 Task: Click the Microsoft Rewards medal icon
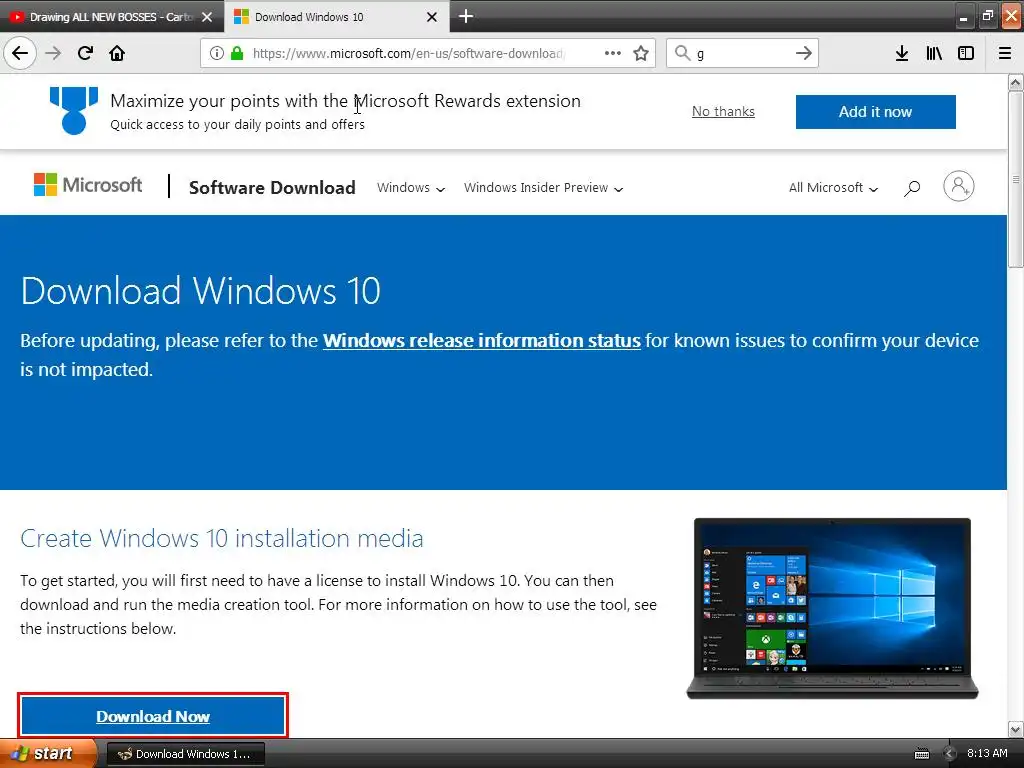pos(74,110)
